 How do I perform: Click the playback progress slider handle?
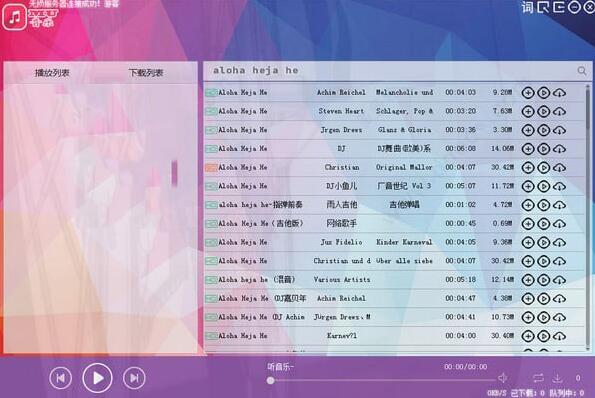point(270,380)
